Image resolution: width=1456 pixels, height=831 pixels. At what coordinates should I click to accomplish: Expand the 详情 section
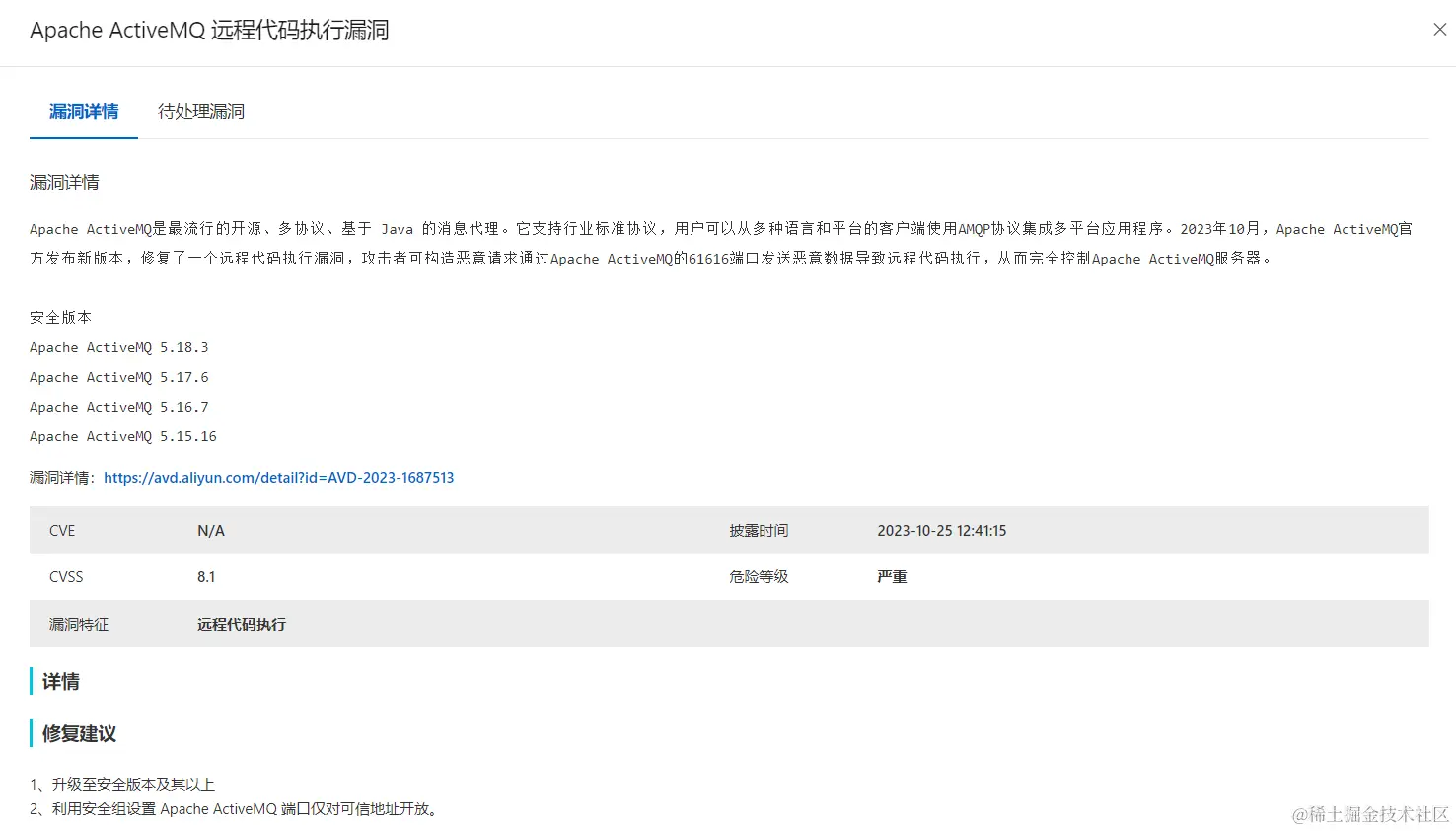pyautogui.click(x=60, y=681)
